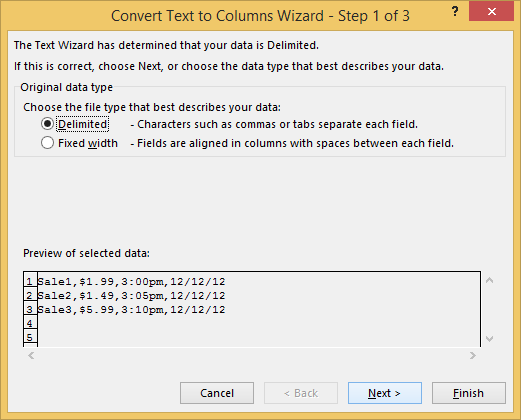Click row number 4 in preview
The width and height of the screenshot is (521, 420).
[30, 323]
